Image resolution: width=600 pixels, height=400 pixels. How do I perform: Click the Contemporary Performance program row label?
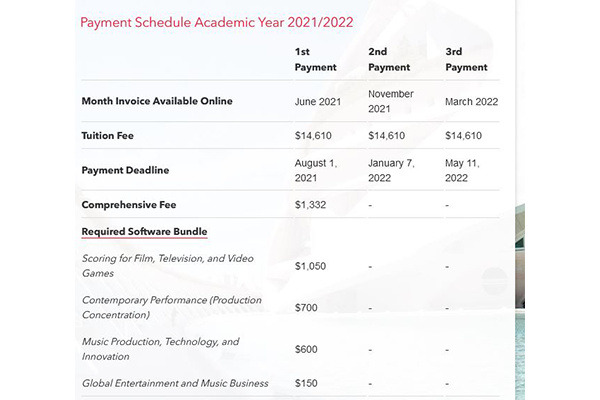point(162,308)
